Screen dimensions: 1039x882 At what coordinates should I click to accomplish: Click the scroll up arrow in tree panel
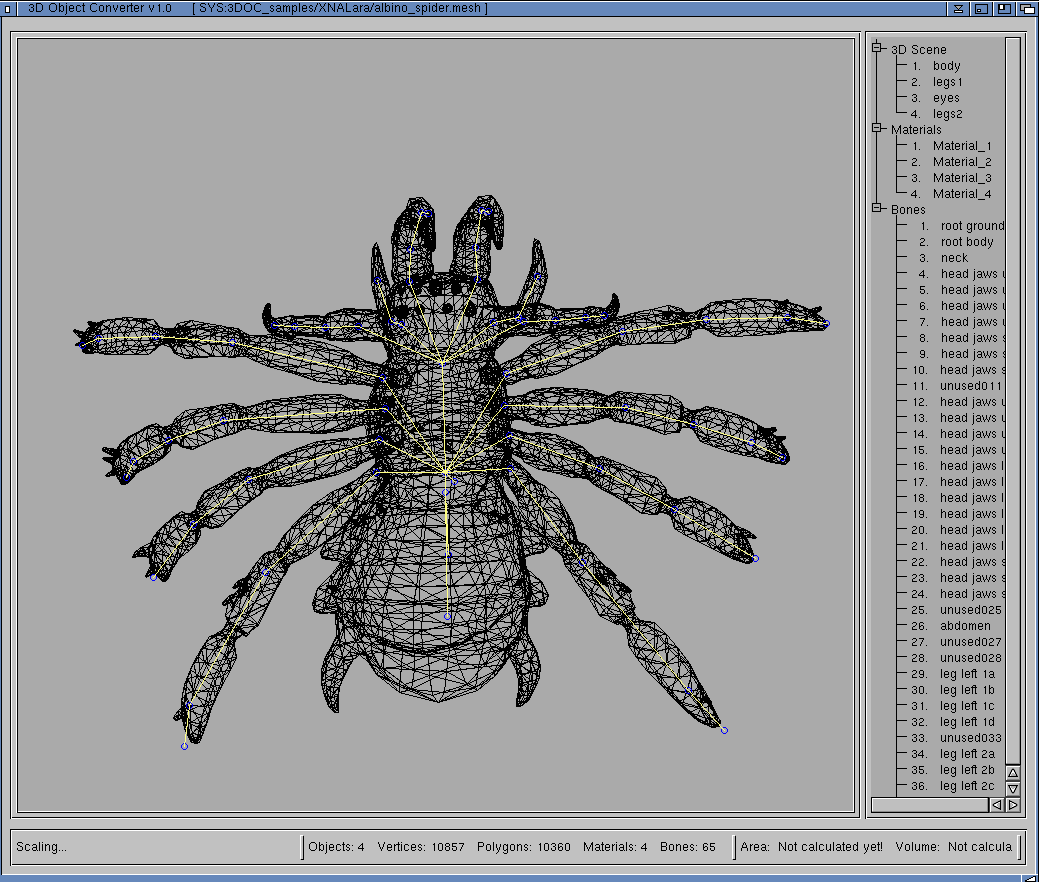(x=1013, y=773)
